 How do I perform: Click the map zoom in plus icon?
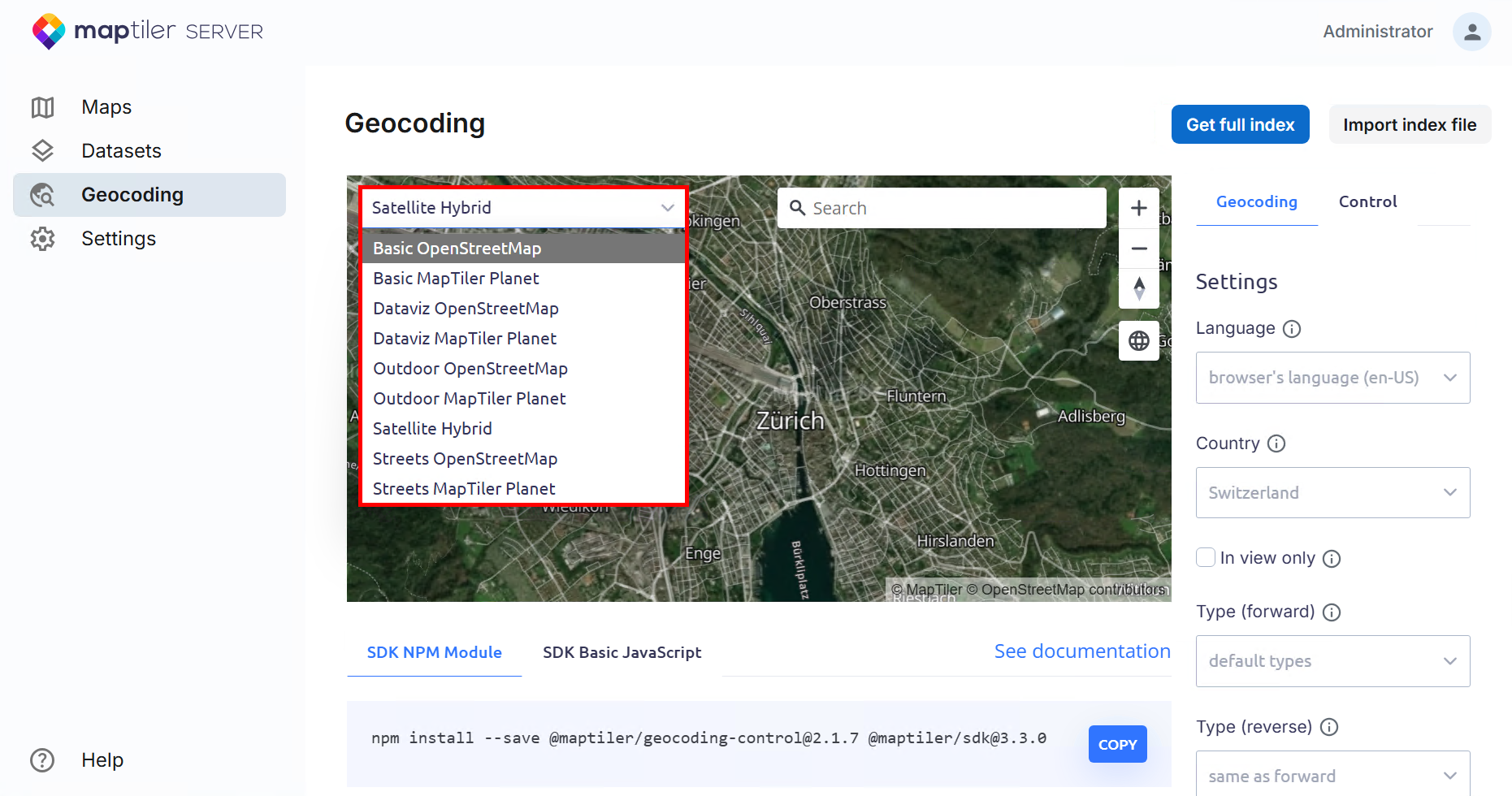[x=1138, y=208]
